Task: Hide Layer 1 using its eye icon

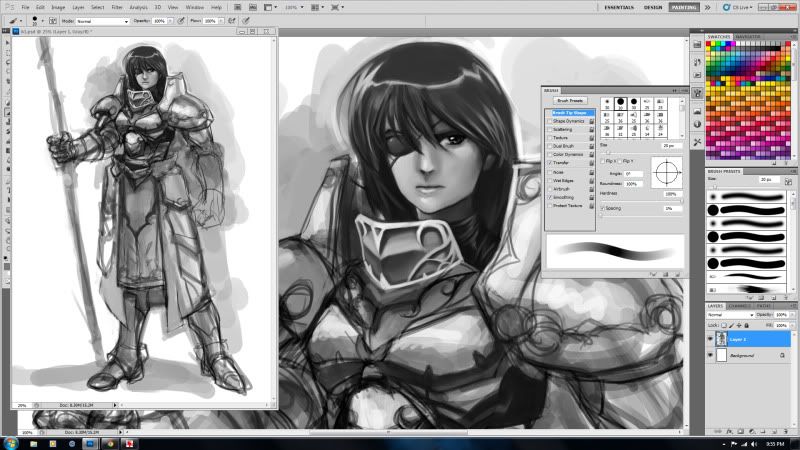Action: [710, 340]
